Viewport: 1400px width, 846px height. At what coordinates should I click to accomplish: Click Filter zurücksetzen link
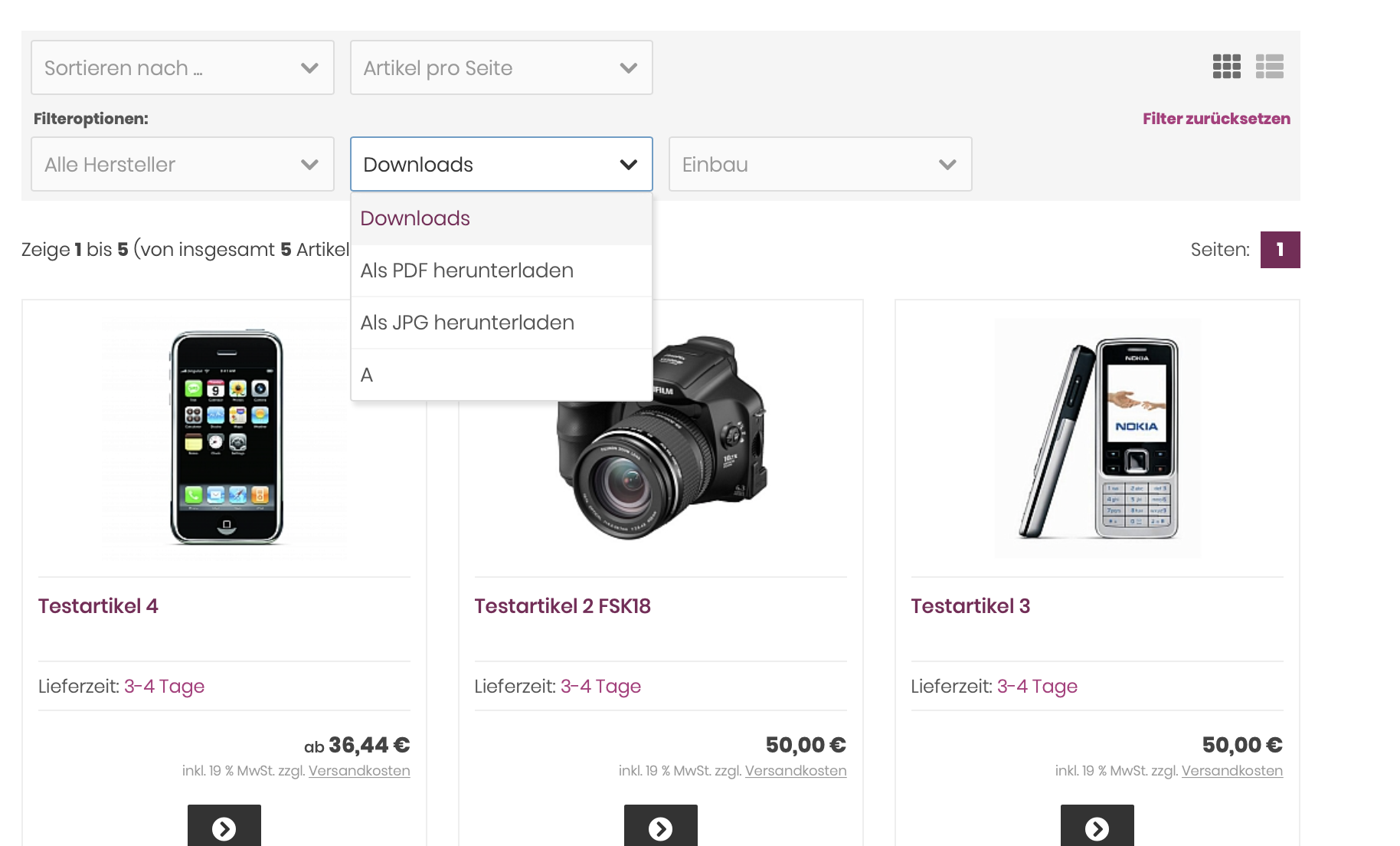pos(1215,119)
